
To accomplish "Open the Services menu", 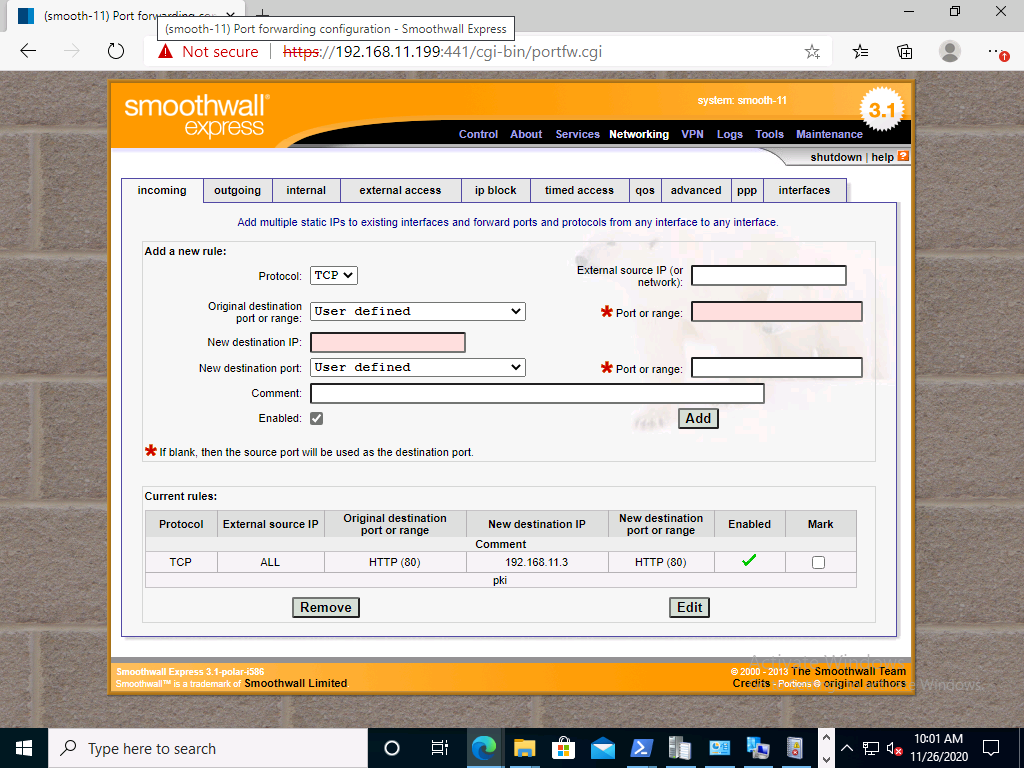I will 577,134.
